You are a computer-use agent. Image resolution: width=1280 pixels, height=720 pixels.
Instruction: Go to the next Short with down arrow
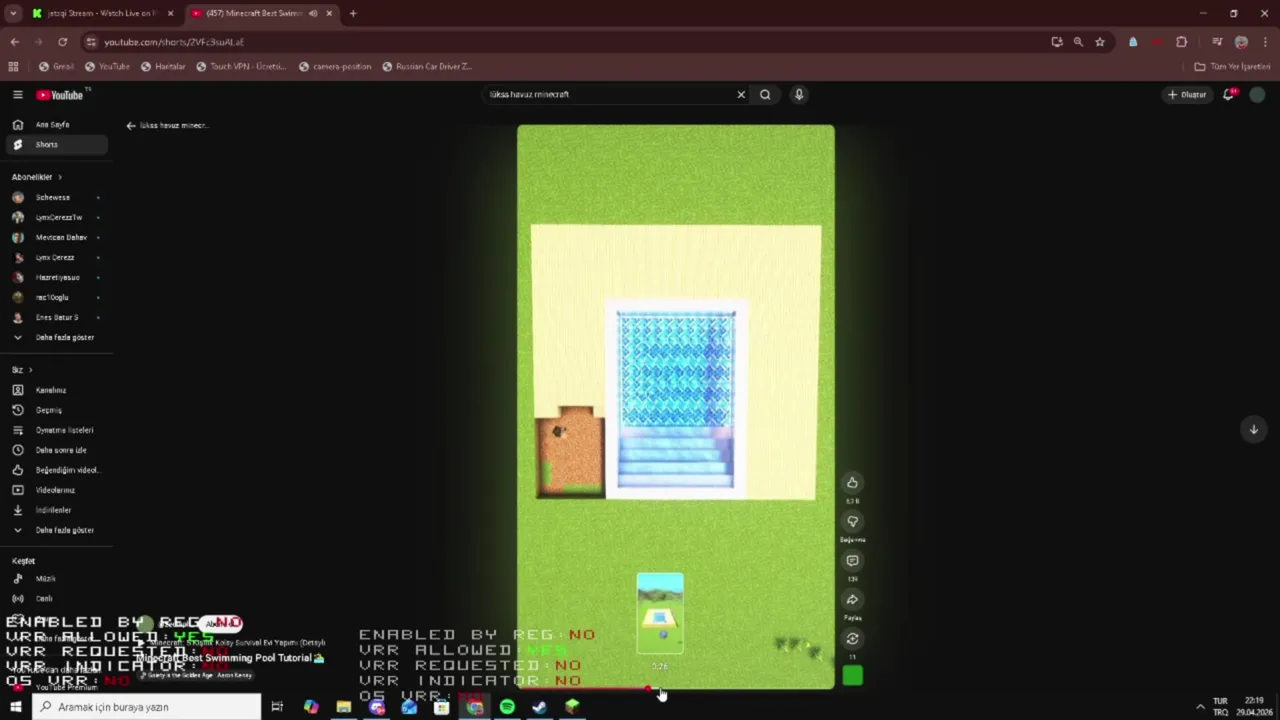(1254, 429)
